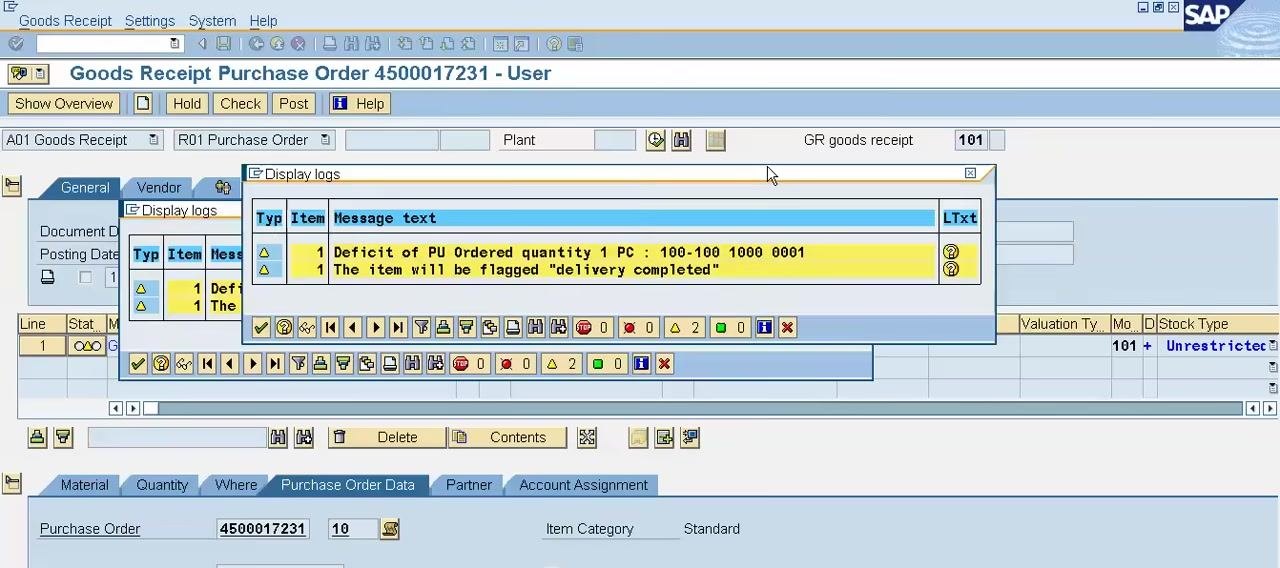
Task: Click Hold button
Action: pos(187,103)
